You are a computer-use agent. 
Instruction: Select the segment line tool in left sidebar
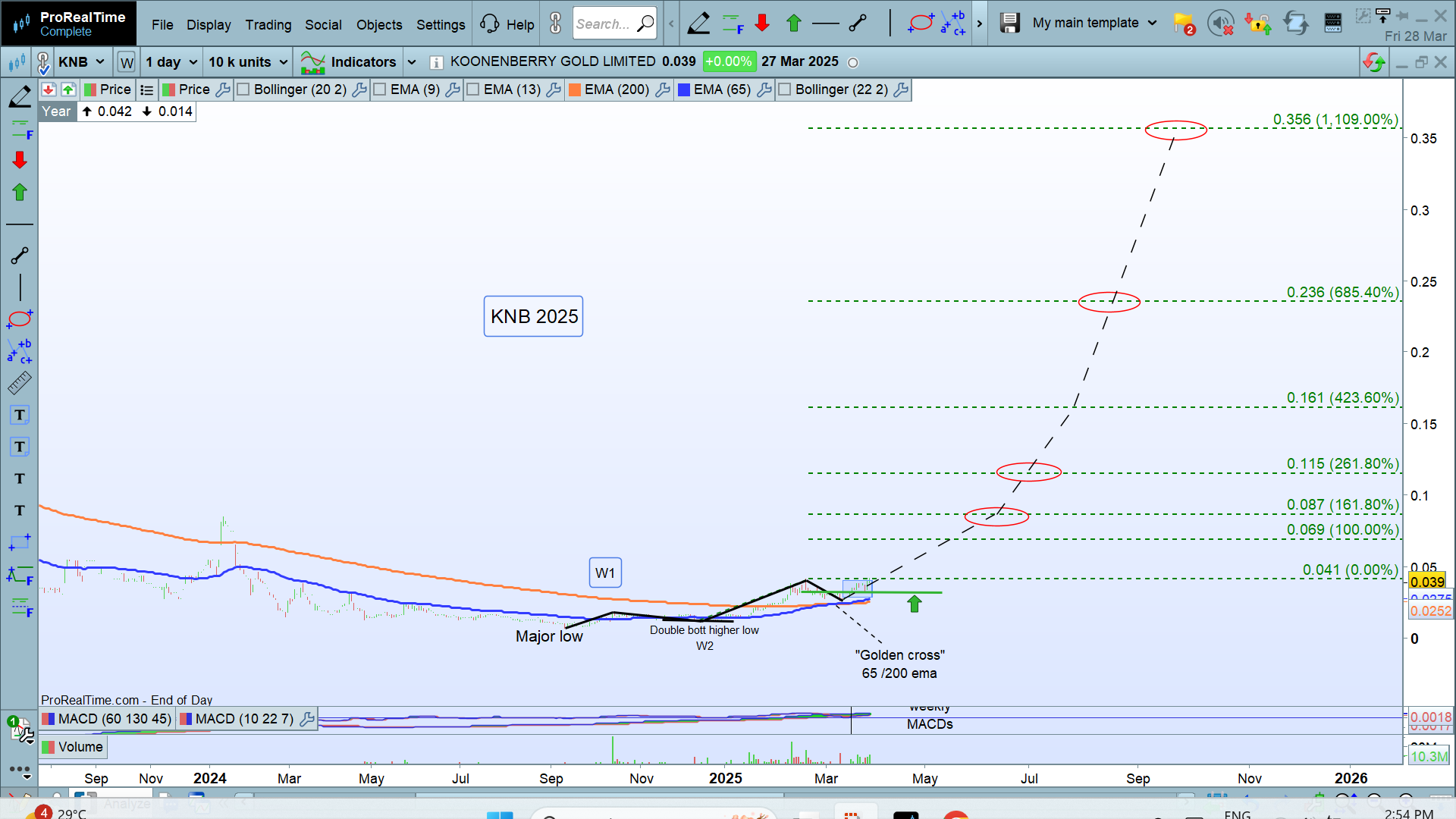[20, 256]
